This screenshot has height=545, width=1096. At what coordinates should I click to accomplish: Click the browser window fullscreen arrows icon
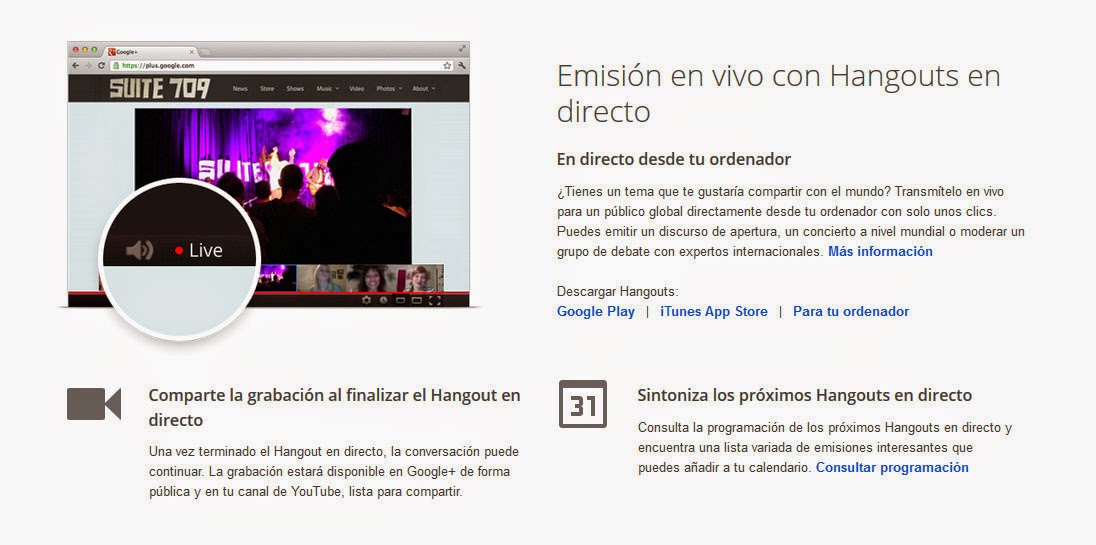462,49
